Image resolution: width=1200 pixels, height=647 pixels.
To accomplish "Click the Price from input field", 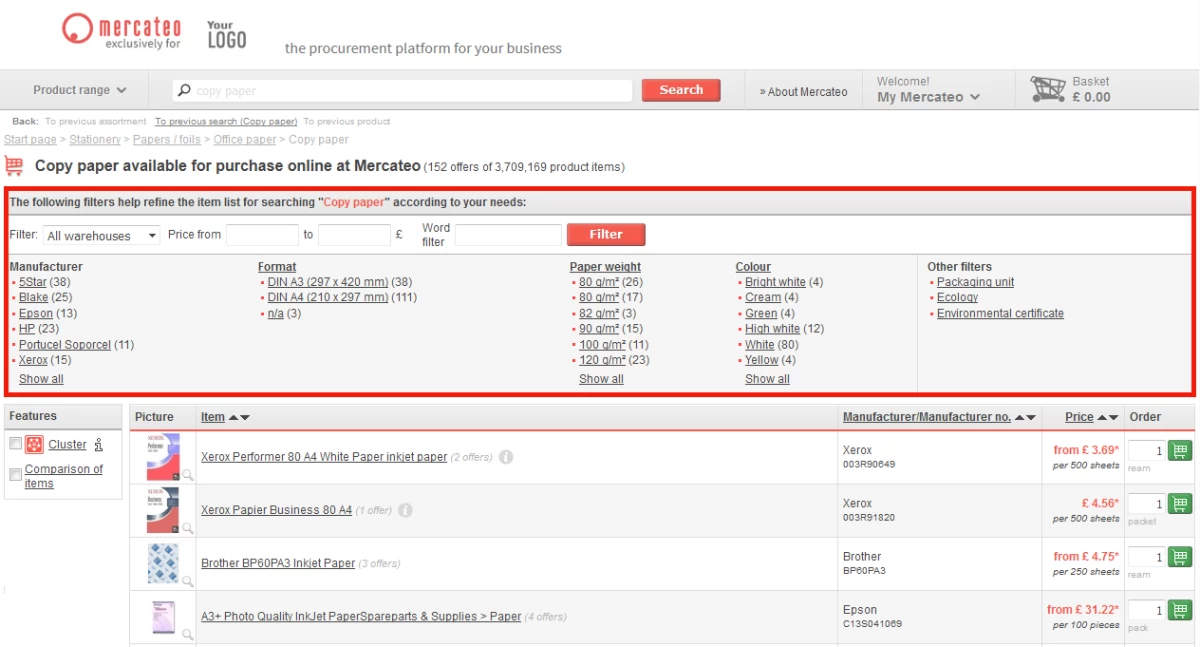I will click(x=262, y=235).
